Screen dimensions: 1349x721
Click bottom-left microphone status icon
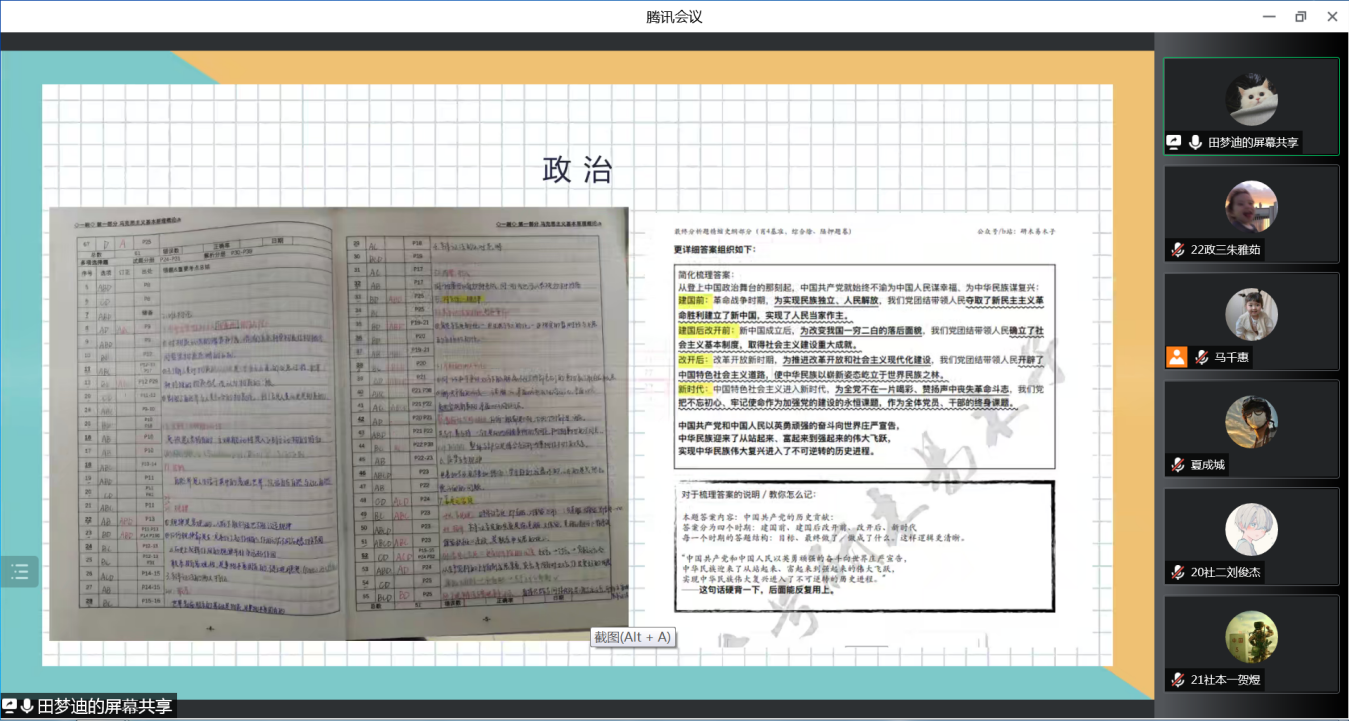pos(27,707)
